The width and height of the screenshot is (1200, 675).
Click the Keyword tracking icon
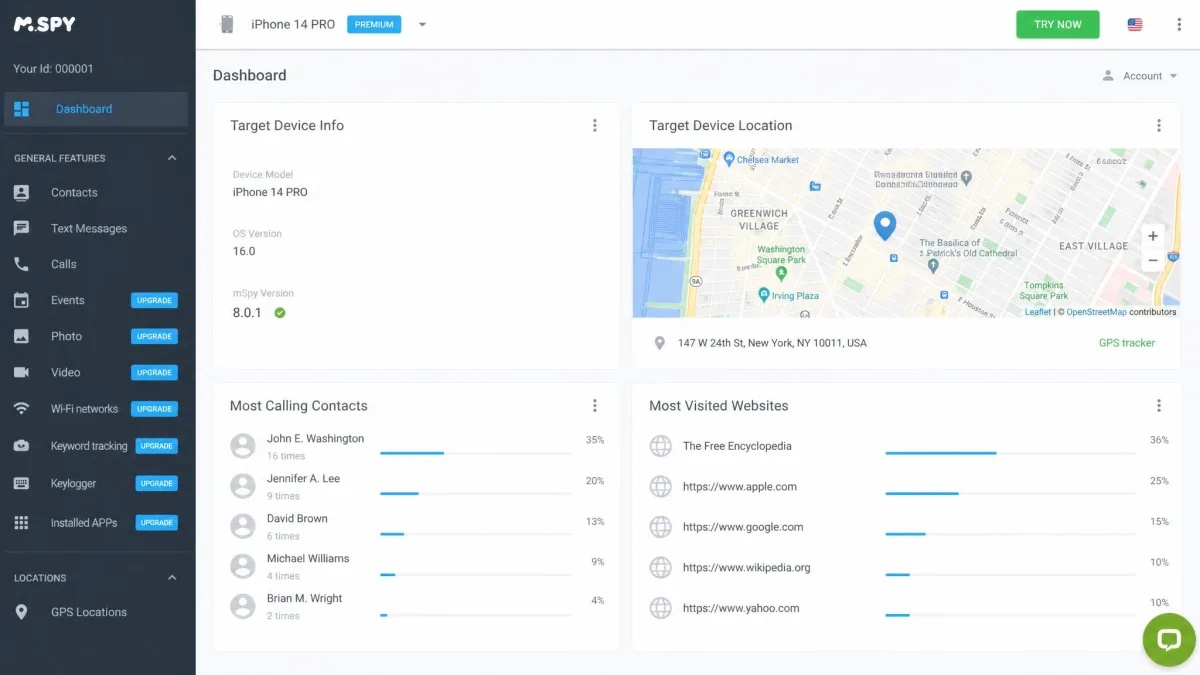tap(21, 446)
